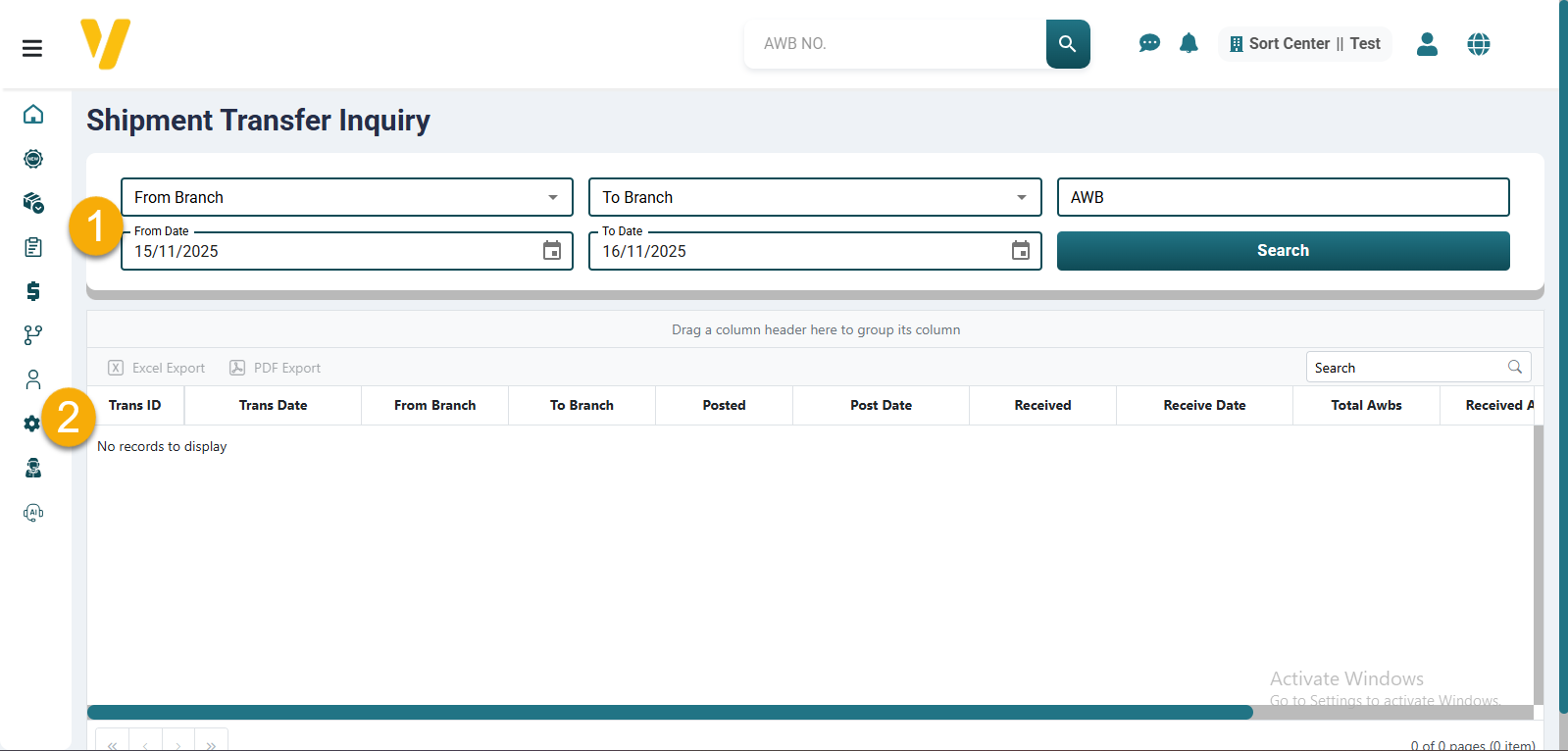Open the language globe icon
The image size is (1568, 751).
coord(1479,44)
